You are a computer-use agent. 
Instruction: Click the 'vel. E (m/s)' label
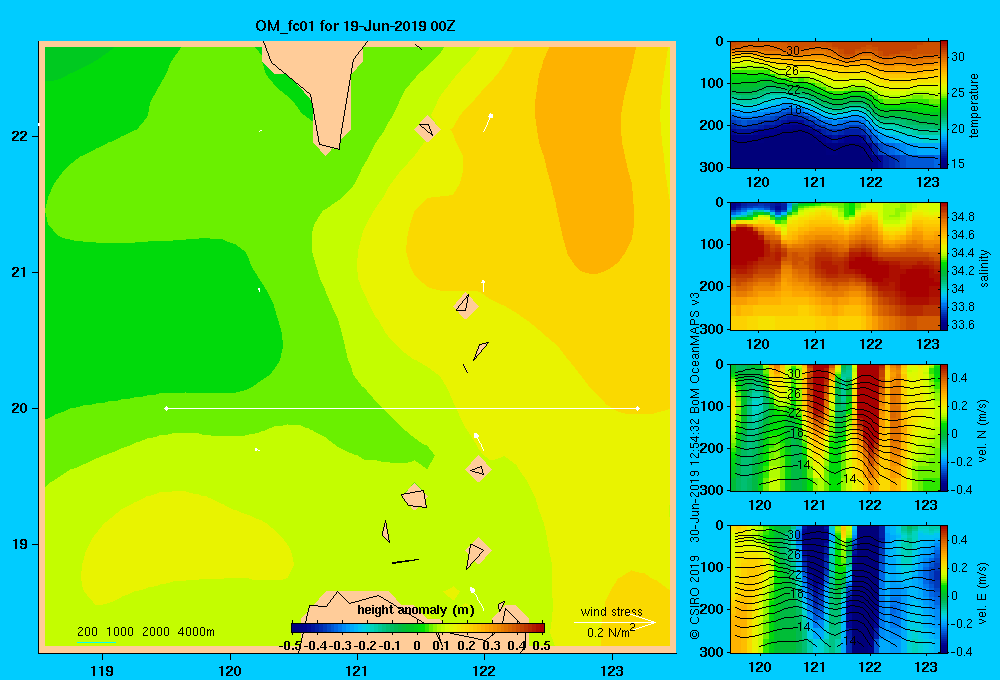[982, 591]
